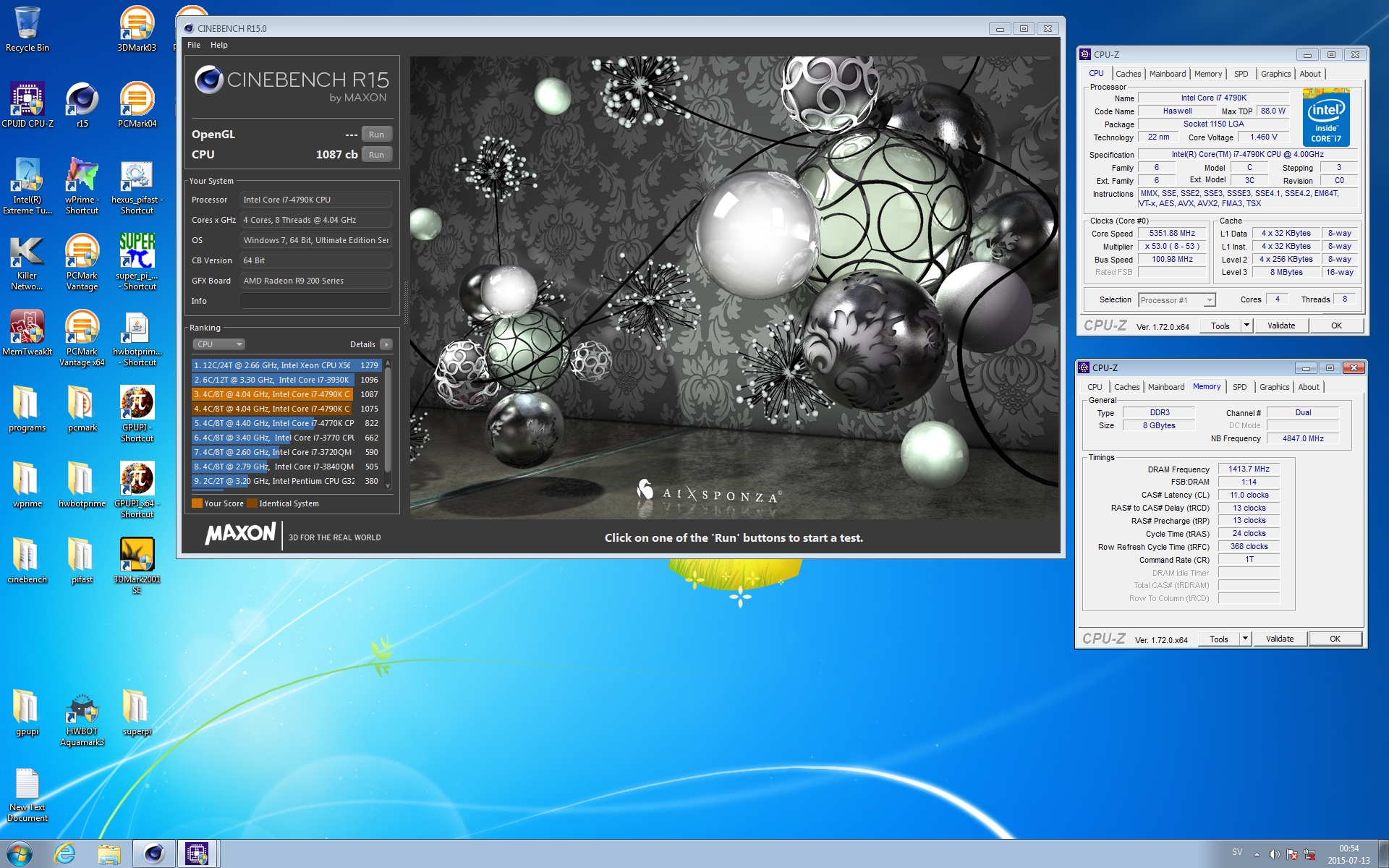
Task: Launch PCMark Vantage desktop icon
Action: point(82,262)
